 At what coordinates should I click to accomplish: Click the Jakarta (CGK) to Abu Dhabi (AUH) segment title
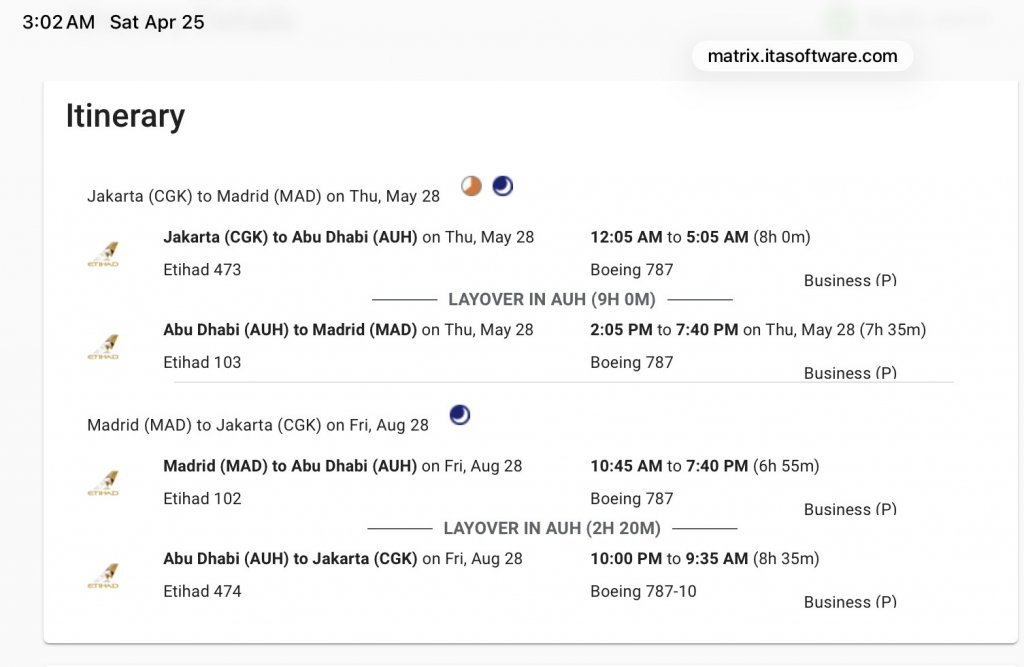[x=290, y=237]
